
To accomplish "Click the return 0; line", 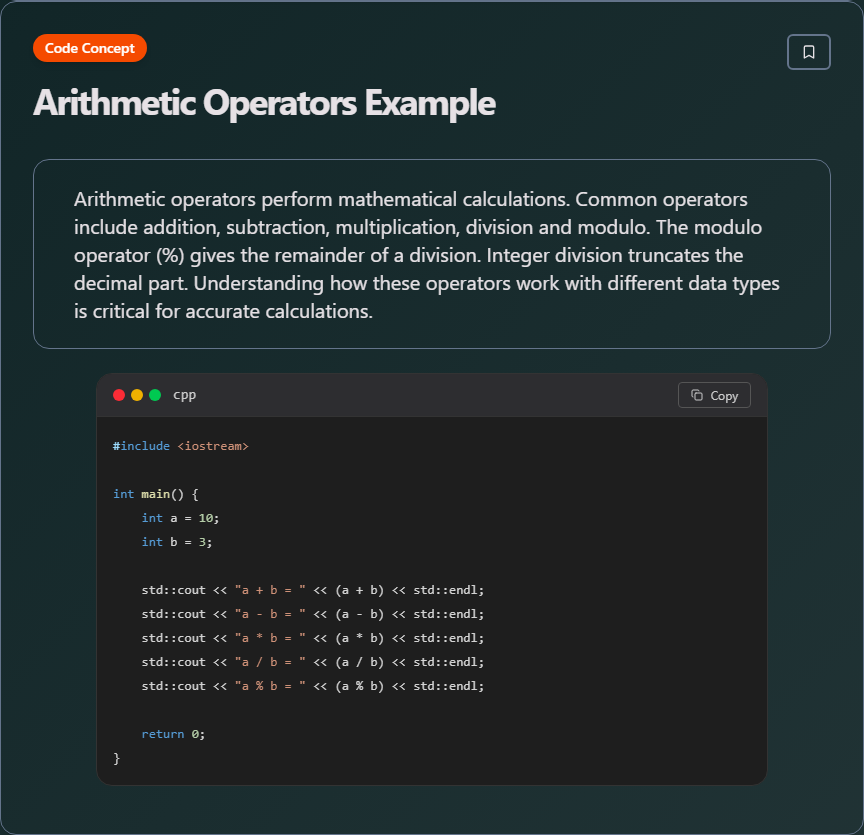I will 173,734.
